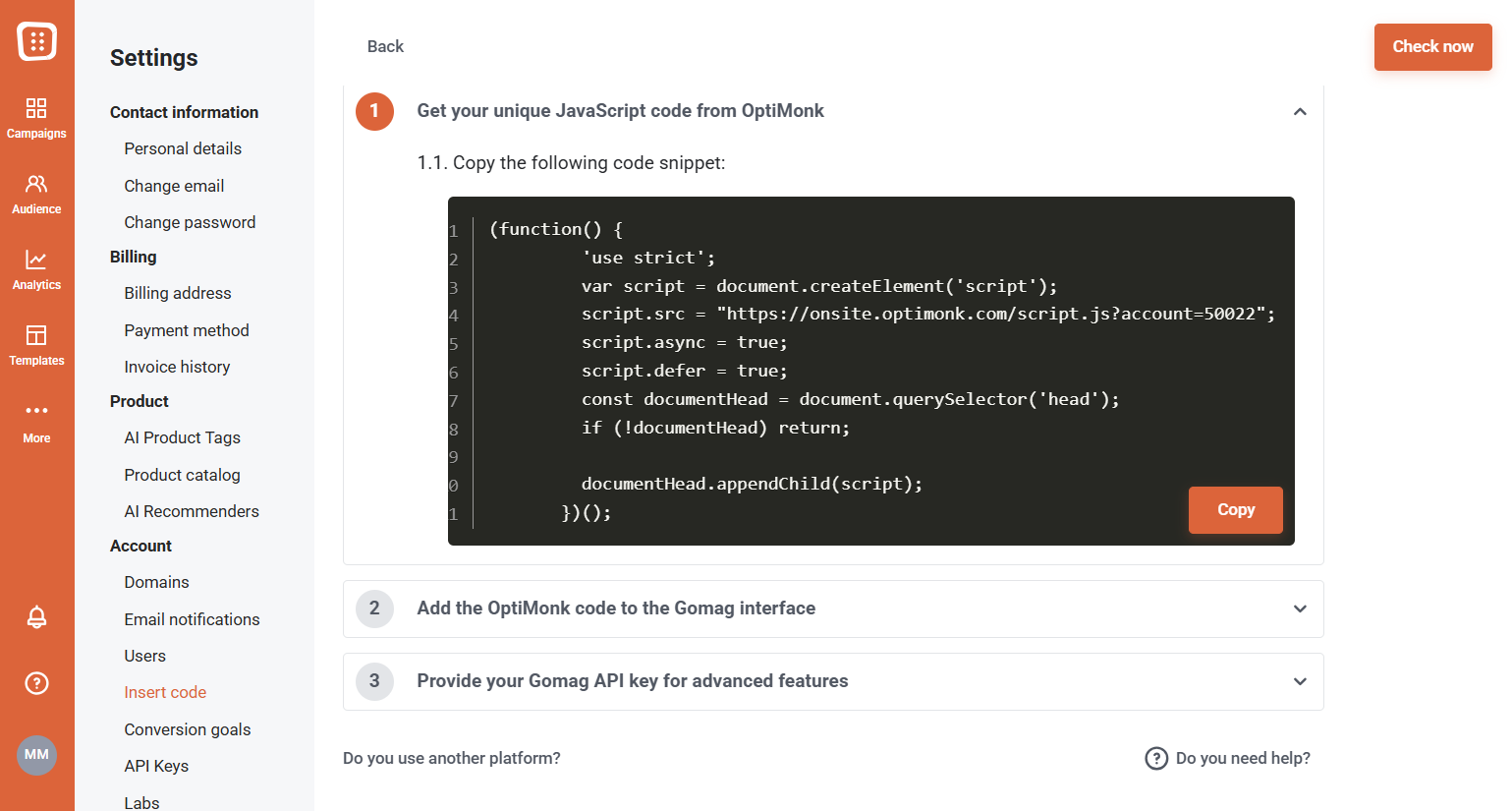Open the Do you need help link

1228,758
